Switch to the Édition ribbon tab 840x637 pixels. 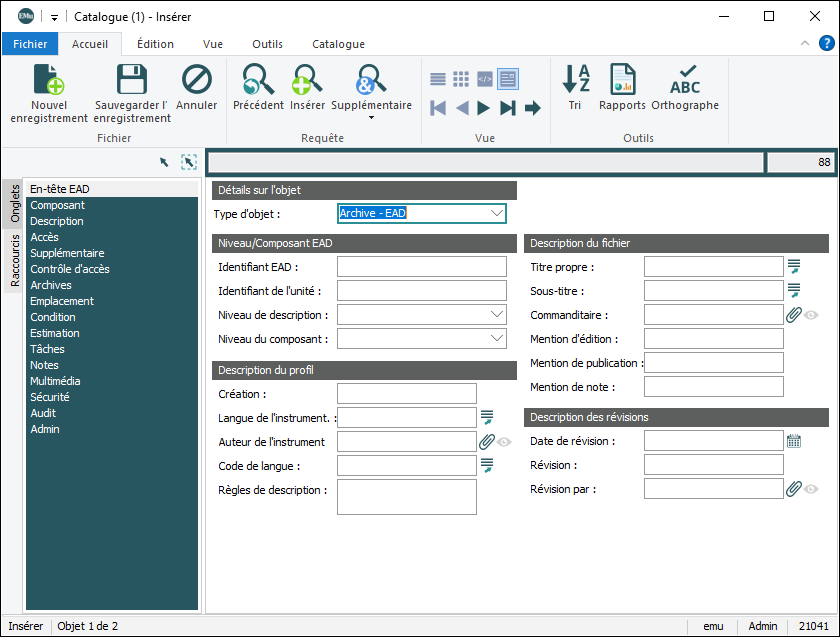[155, 44]
